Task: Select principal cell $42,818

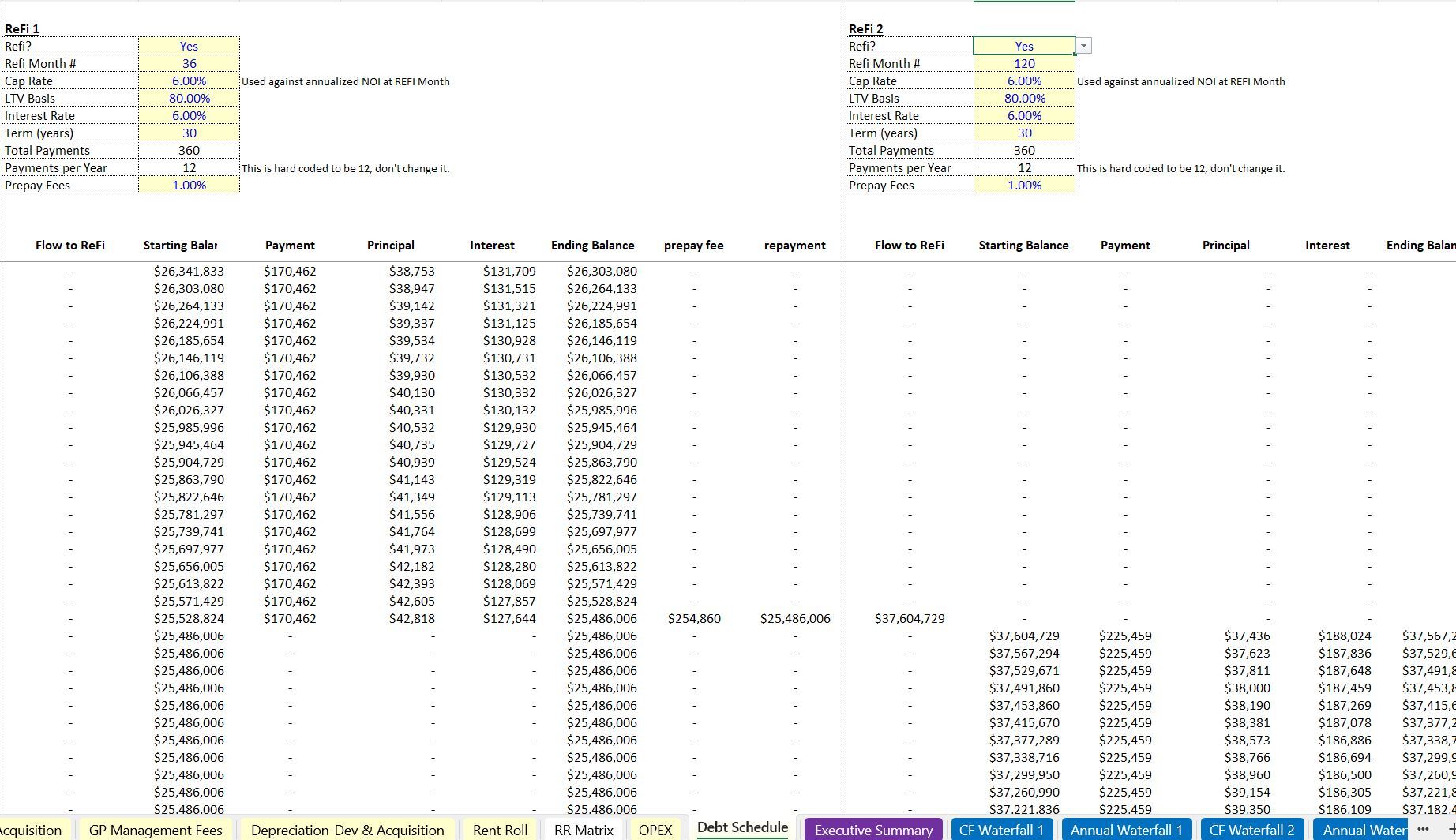Action: tap(411, 618)
